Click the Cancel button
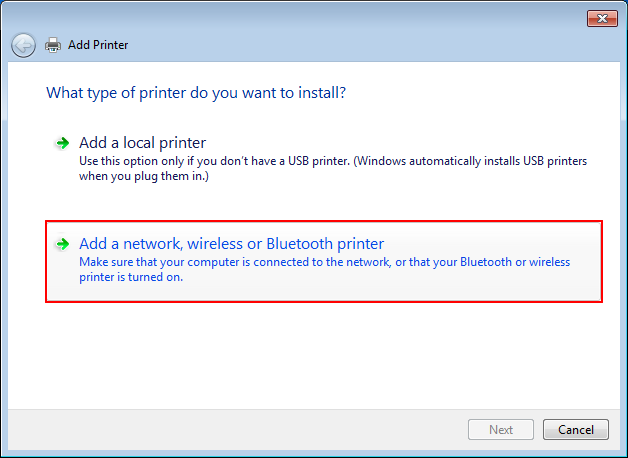 click(x=576, y=430)
